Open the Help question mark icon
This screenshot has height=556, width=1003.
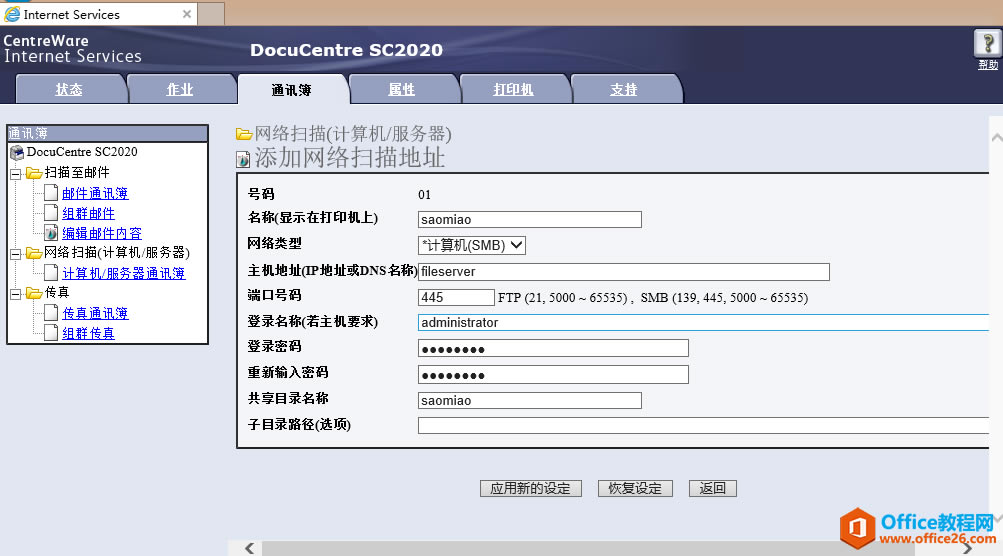pyautogui.click(x=988, y=44)
